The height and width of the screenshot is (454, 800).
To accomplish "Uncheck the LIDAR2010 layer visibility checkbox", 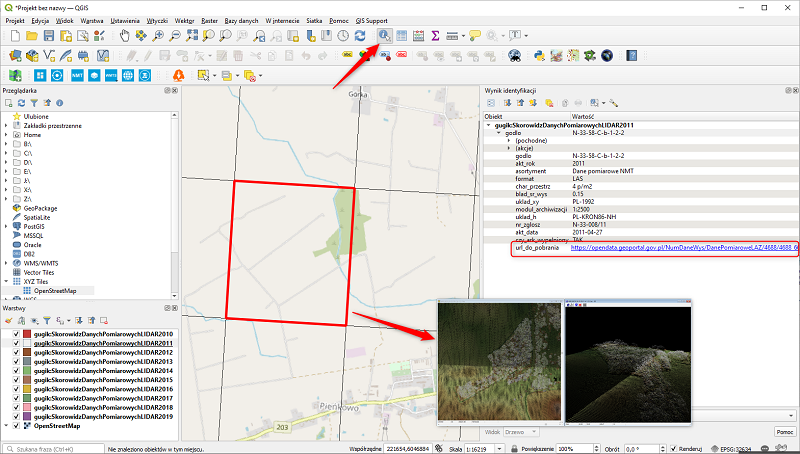I will [x=16, y=334].
